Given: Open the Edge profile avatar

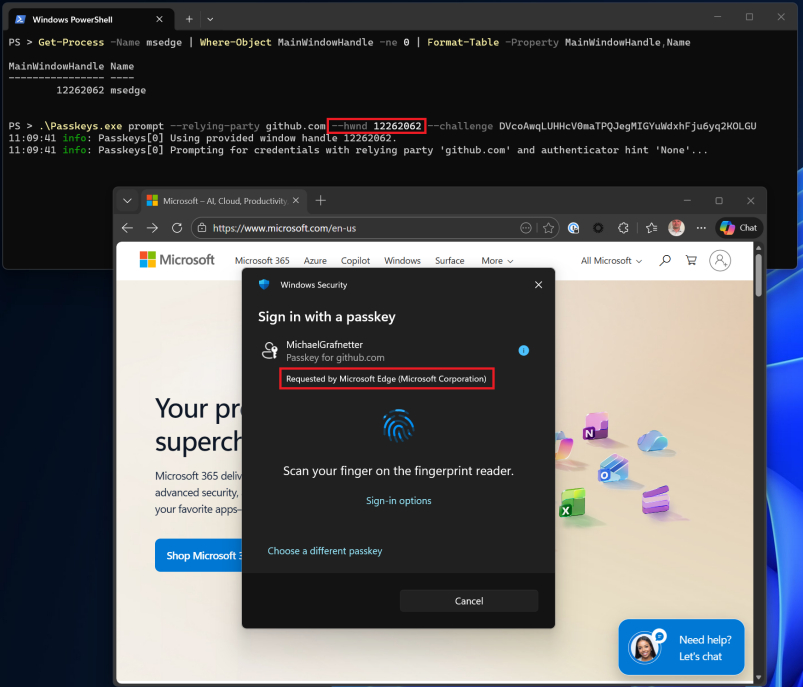Looking at the screenshot, I should coord(677,228).
